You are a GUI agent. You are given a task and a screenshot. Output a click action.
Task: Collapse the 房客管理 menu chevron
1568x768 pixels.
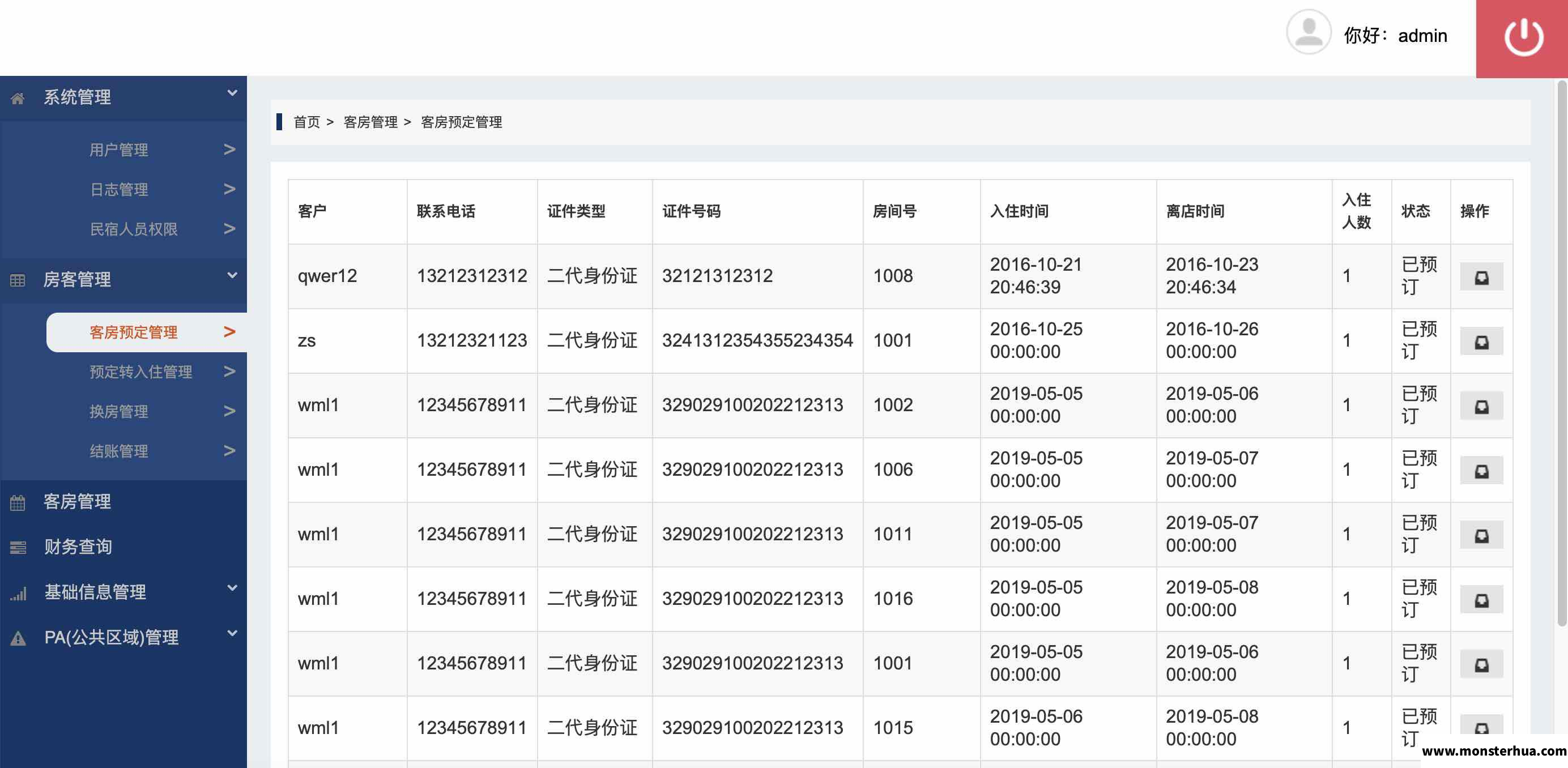tap(232, 275)
